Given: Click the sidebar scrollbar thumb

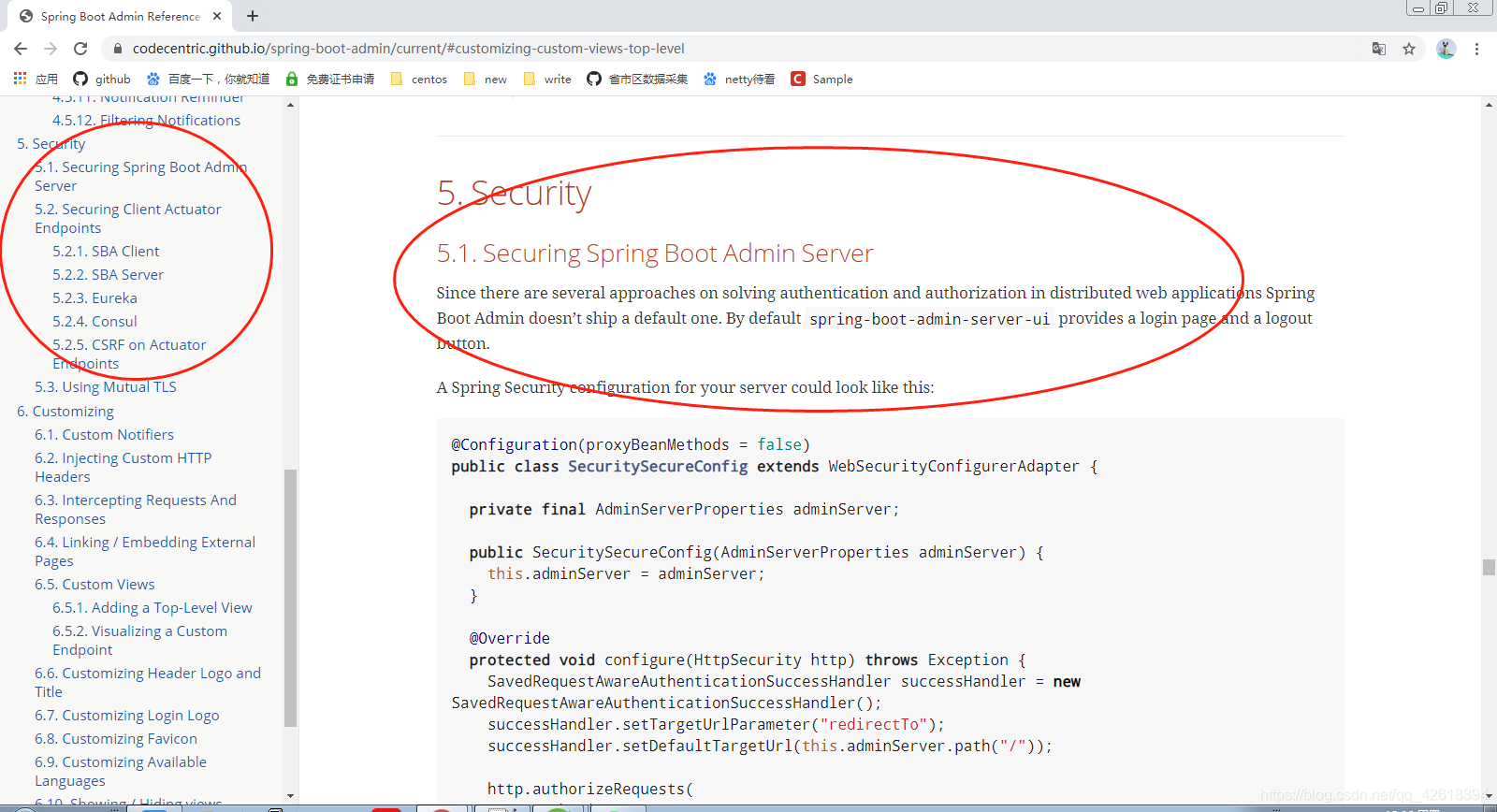Looking at the screenshot, I should click(x=290, y=597).
